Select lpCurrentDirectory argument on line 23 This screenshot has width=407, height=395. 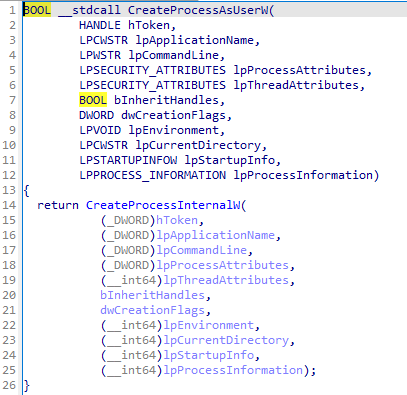coord(226,340)
